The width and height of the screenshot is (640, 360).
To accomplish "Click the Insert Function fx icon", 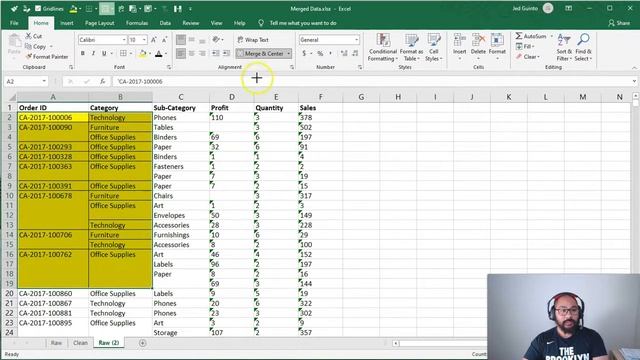I will [x=102, y=81].
